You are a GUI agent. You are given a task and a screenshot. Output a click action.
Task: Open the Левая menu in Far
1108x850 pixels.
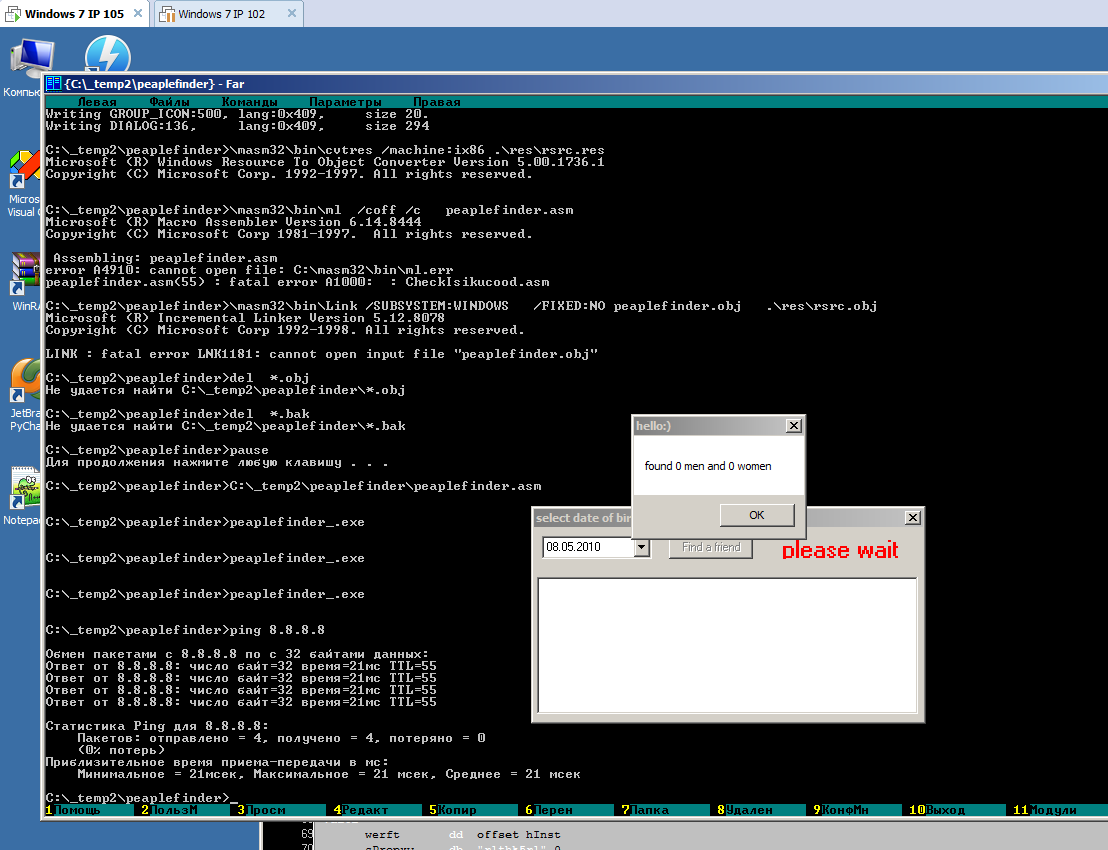[97, 102]
